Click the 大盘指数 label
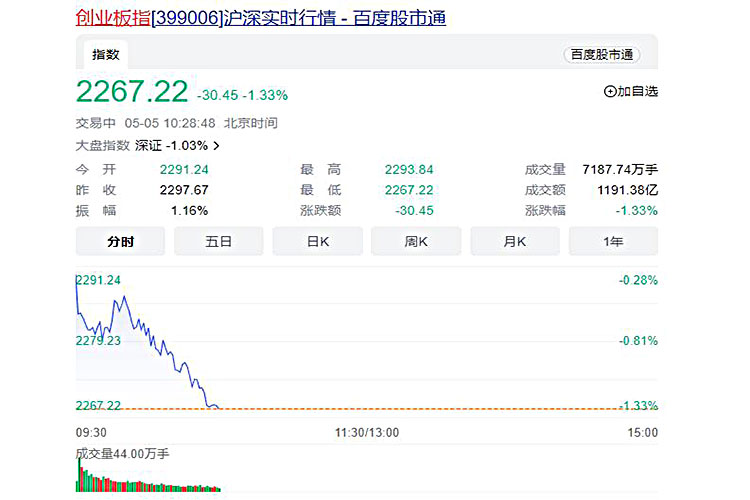Screen dimensions: 750x500 point(102,145)
